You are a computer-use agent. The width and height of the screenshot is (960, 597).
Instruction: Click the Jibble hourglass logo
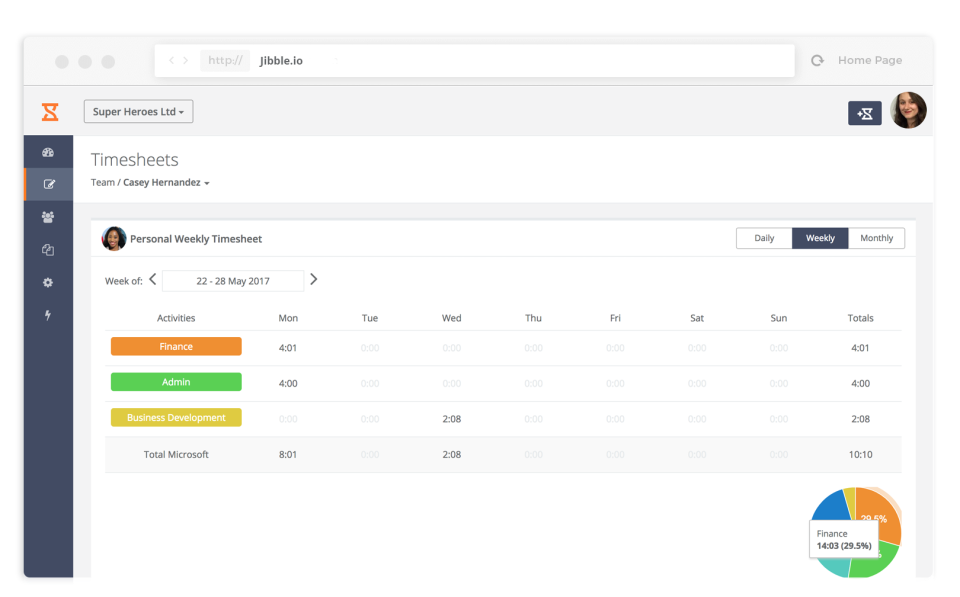click(50, 112)
